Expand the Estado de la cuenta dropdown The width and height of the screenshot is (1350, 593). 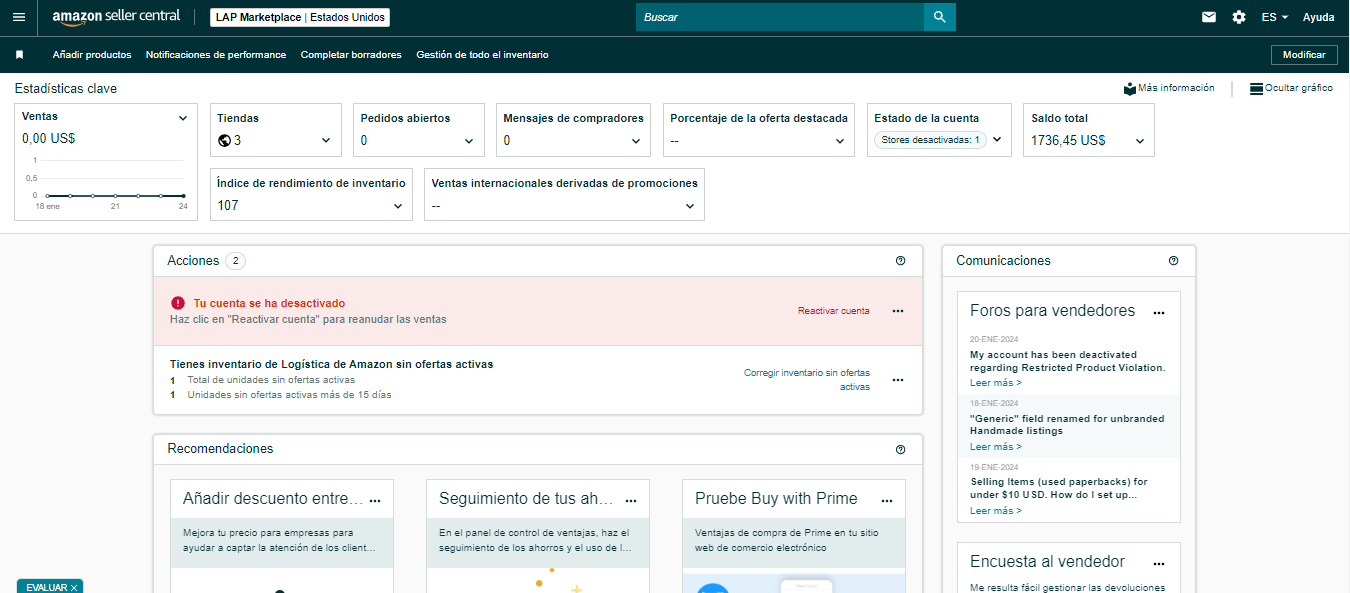click(x=996, y=140)
